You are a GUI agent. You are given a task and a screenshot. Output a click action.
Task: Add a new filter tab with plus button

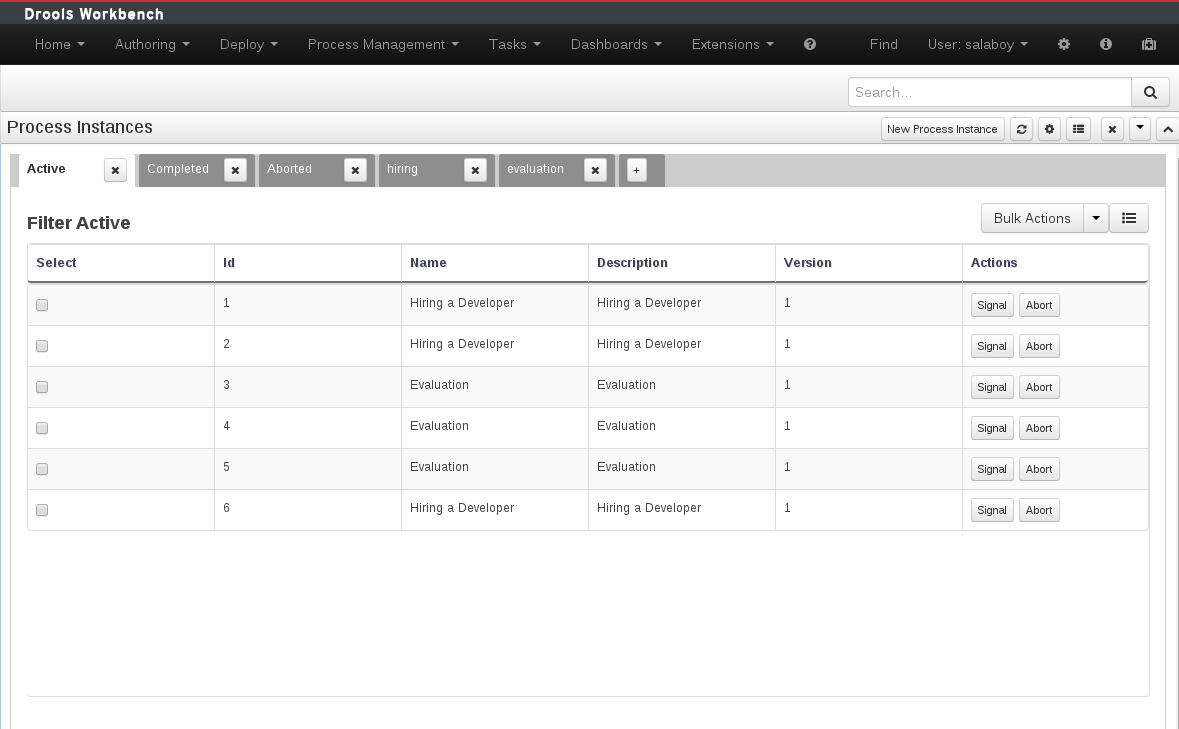(636, 171)
